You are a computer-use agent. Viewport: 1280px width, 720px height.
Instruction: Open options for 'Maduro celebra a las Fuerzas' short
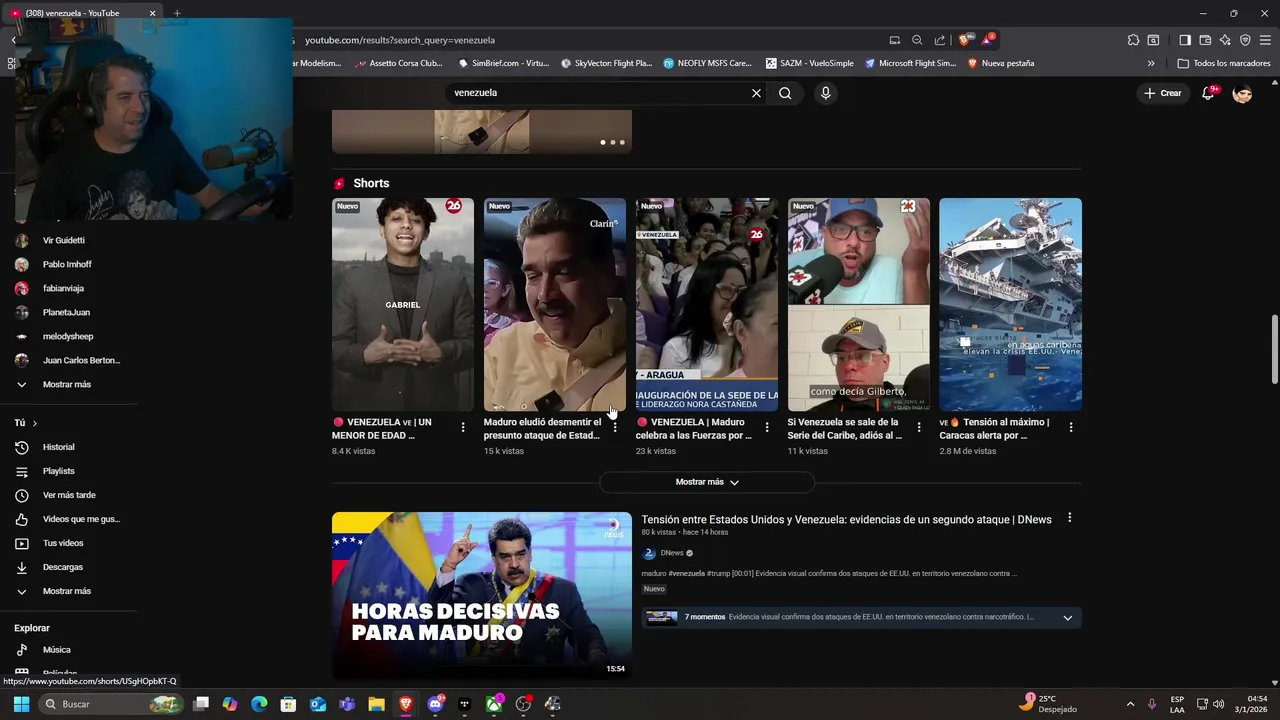(x=767, y=427)
